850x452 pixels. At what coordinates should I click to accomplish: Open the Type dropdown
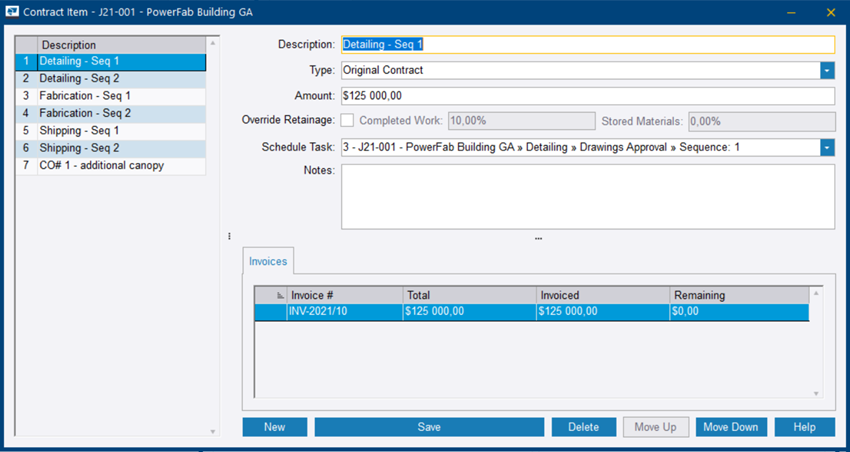[x=827, y=71]
